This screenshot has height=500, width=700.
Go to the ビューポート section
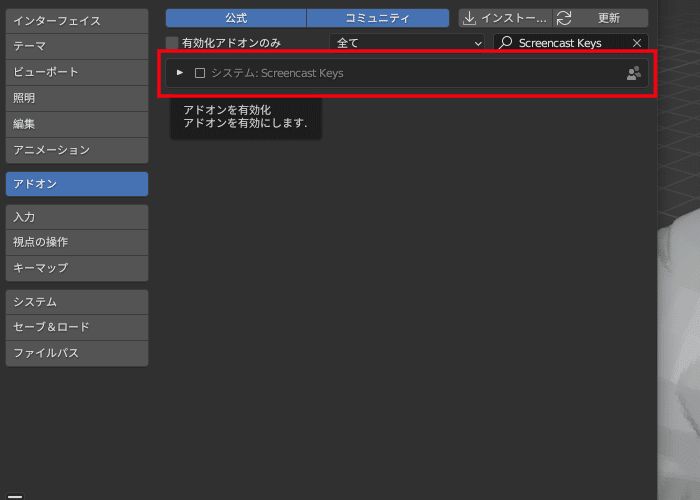(x=77, y=72)
